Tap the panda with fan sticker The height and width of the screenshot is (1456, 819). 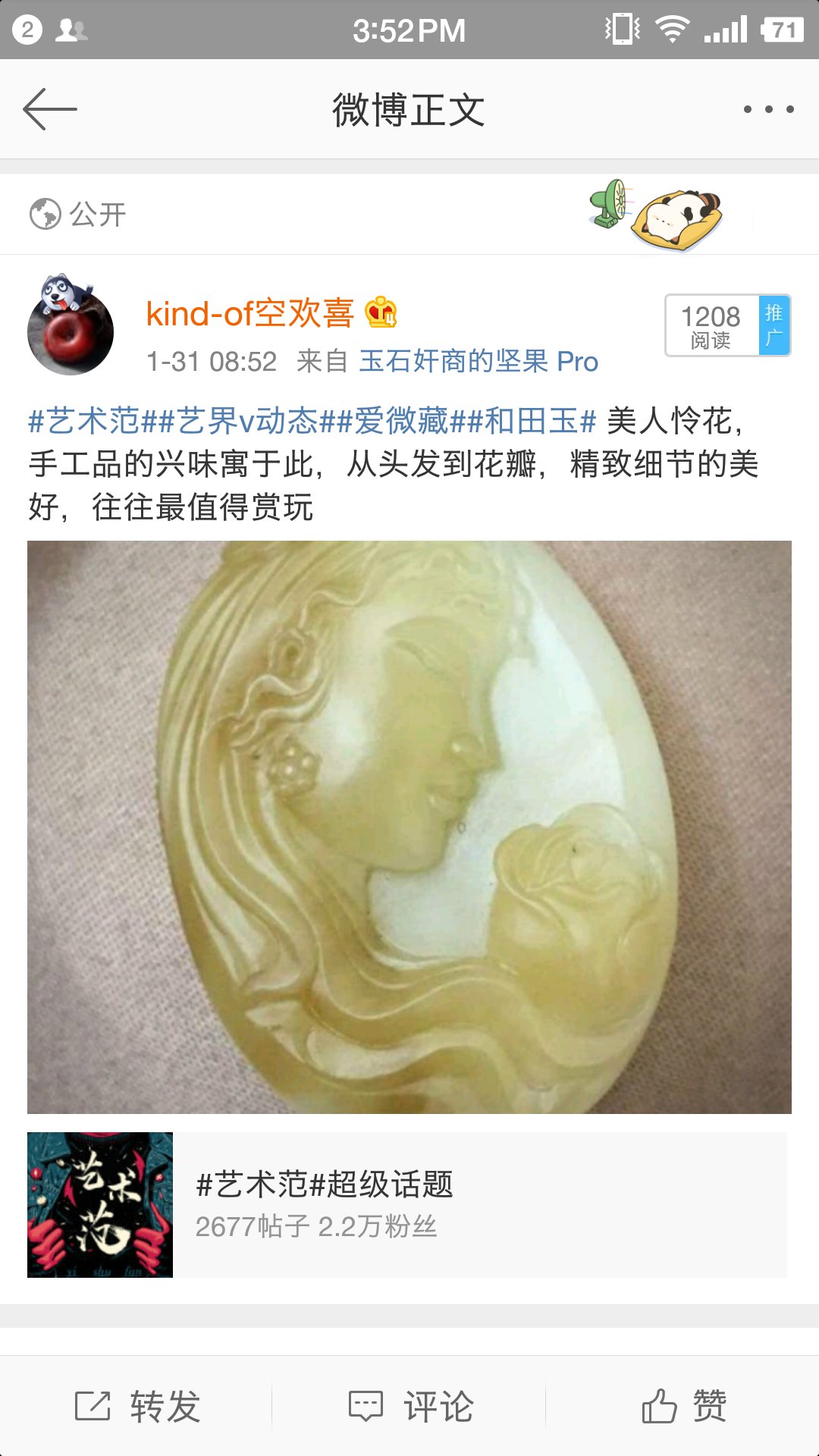pos(657,215)
